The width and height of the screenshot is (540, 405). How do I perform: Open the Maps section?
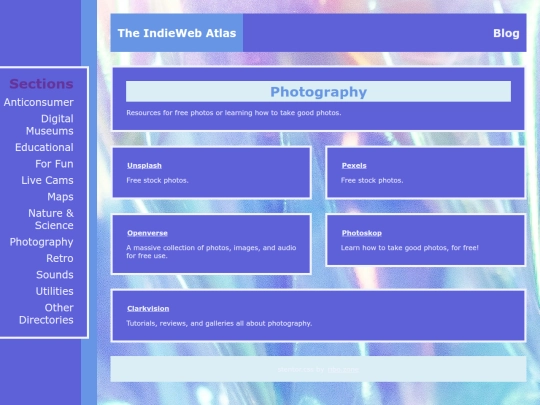[60, 197]
